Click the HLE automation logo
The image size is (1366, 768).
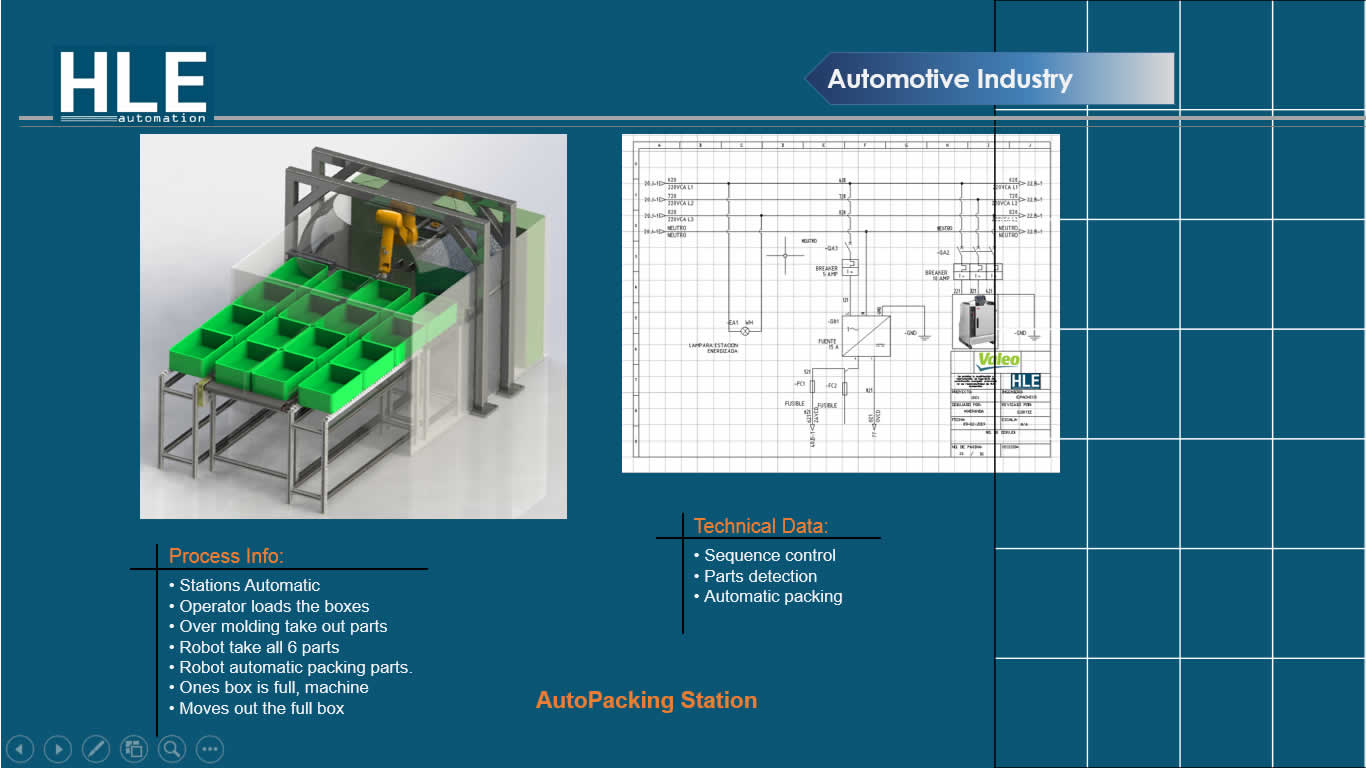pyautogui.click(x=133, y=86)
